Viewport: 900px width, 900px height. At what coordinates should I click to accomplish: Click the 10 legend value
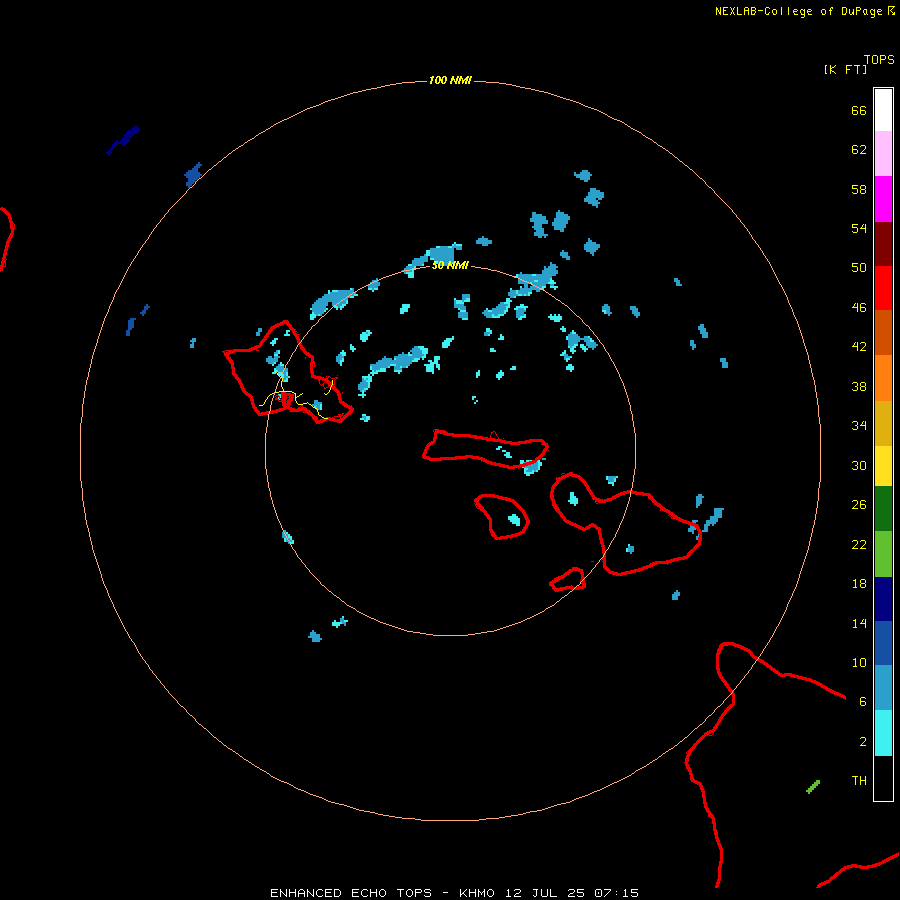[859, 662]
